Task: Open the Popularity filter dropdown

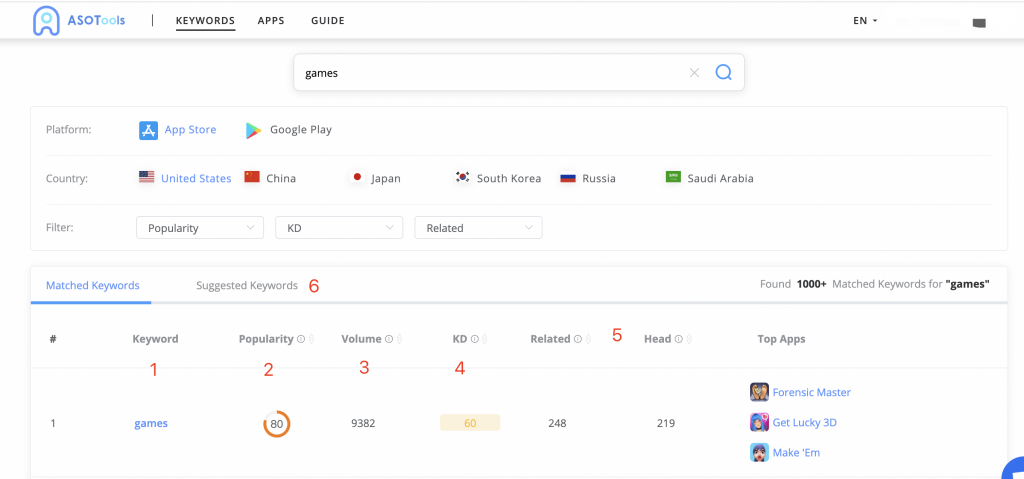Action: tap(200, 228)
